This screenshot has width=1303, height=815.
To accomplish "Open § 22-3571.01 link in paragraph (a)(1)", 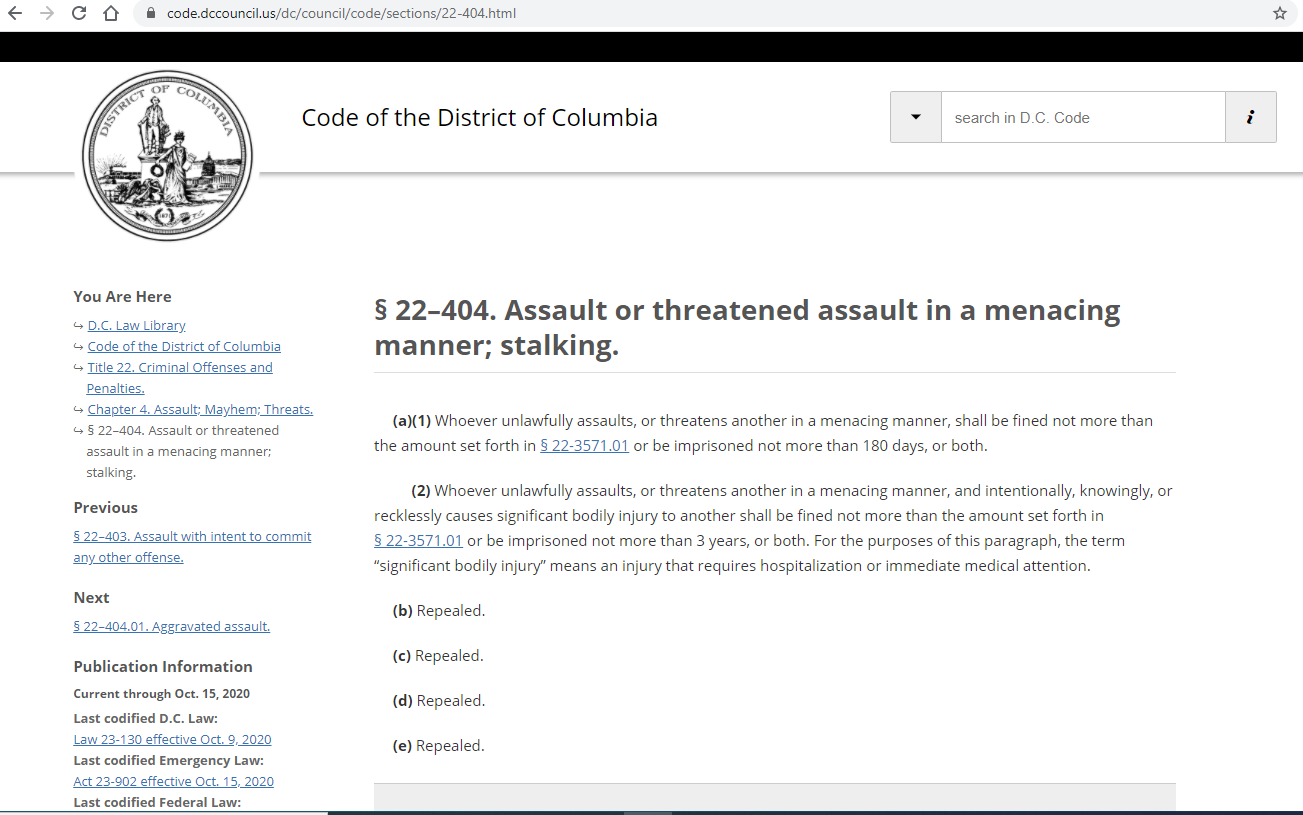I will coord(584,446).
